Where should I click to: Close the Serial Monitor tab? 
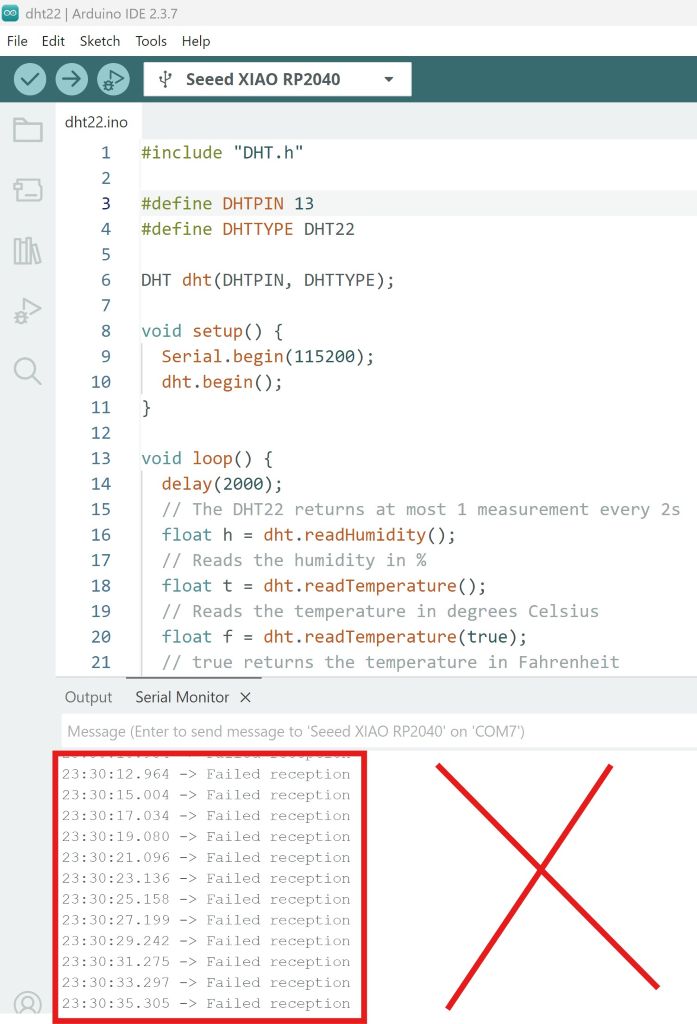coord(246,697)
